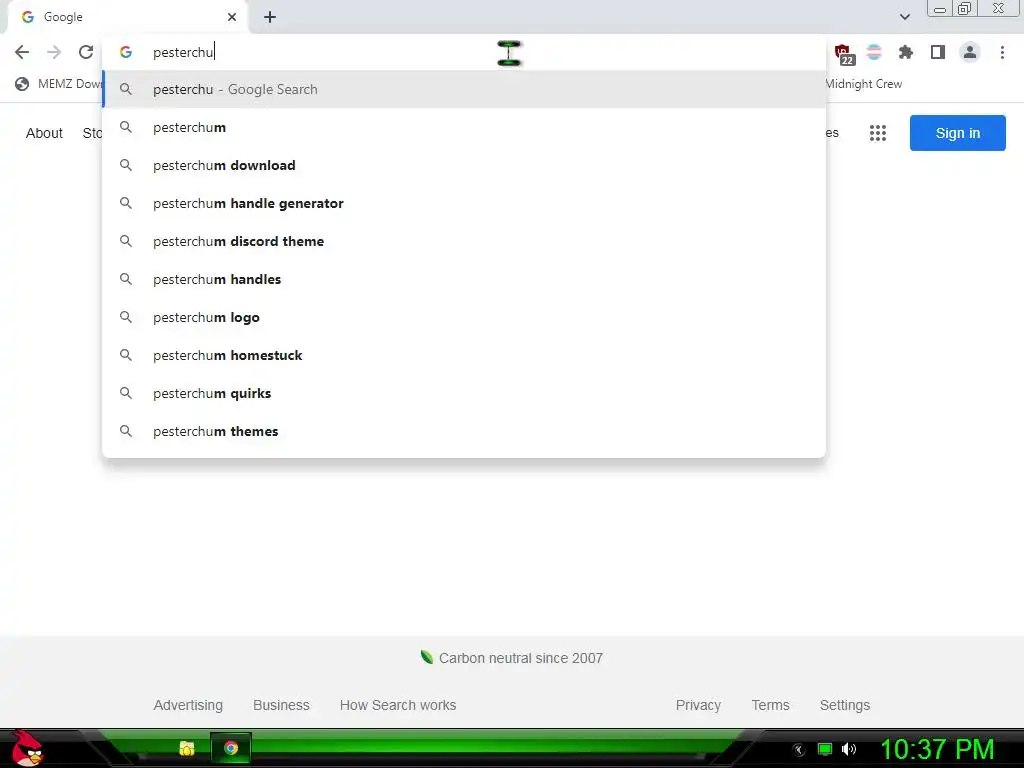Image resolution: width=1024 pixels, height=768 pixels.
Task: Pick the pesterchum themes suggestion
Action: [x=464, y=431]
